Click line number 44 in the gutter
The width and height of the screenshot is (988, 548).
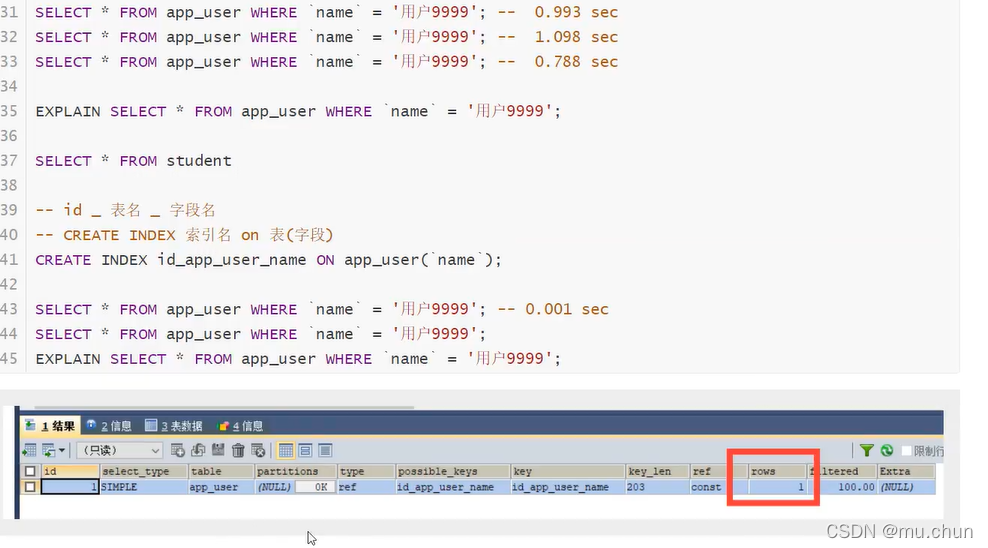click(x=9, y=334)
